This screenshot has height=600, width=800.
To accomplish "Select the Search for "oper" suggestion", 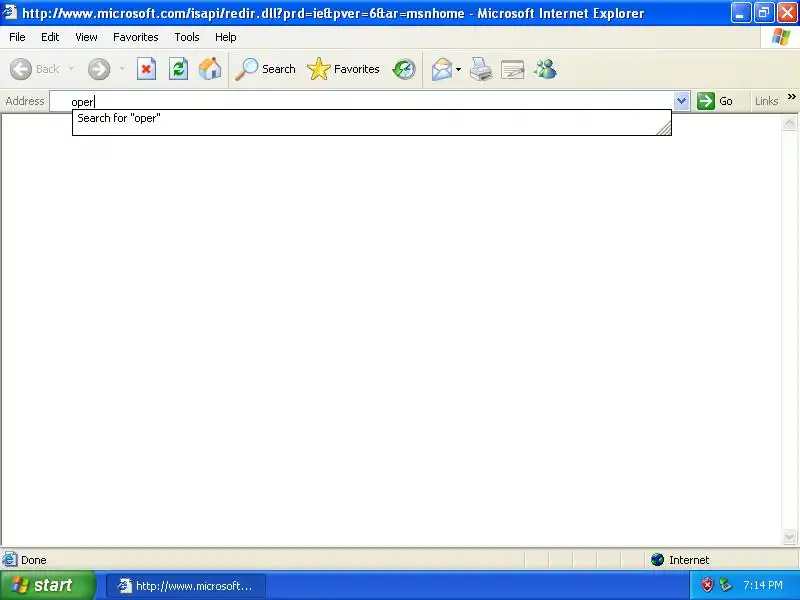I will (371, 118).
